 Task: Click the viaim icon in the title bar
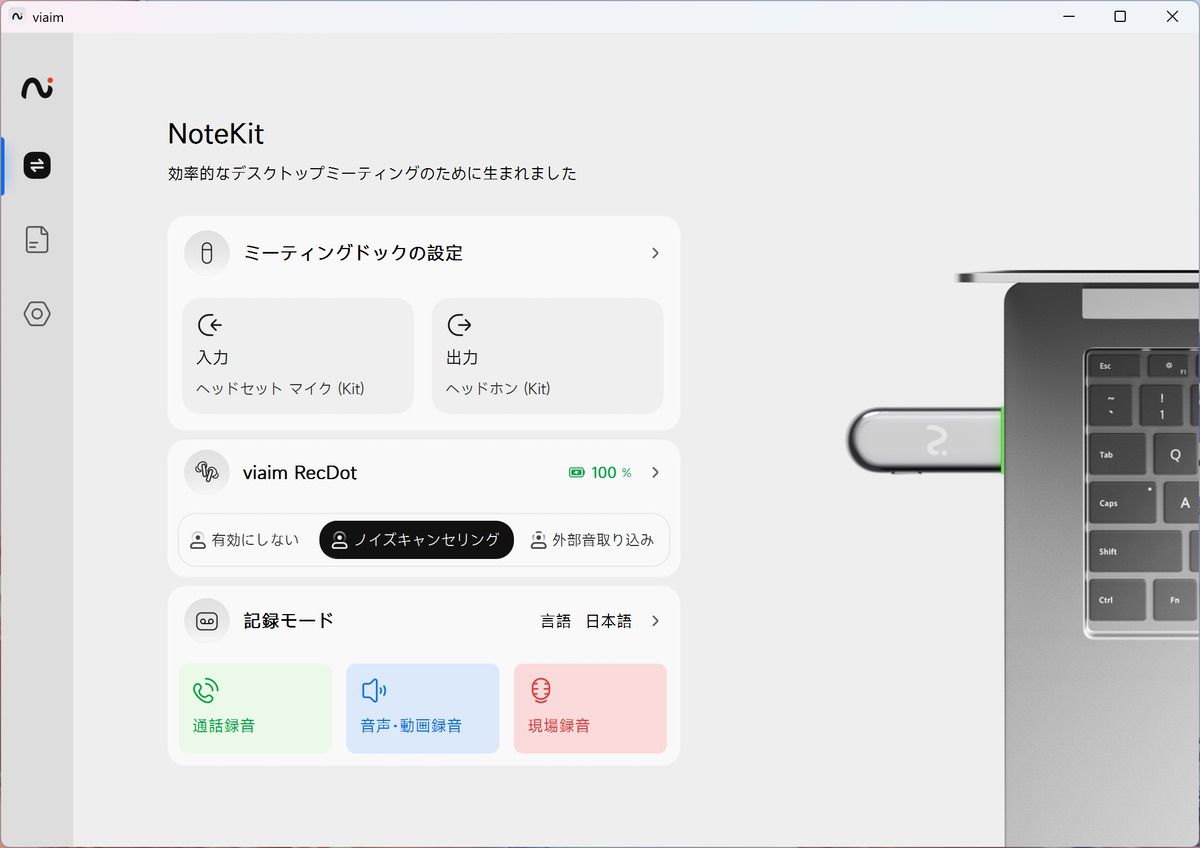tap(17, 16)
